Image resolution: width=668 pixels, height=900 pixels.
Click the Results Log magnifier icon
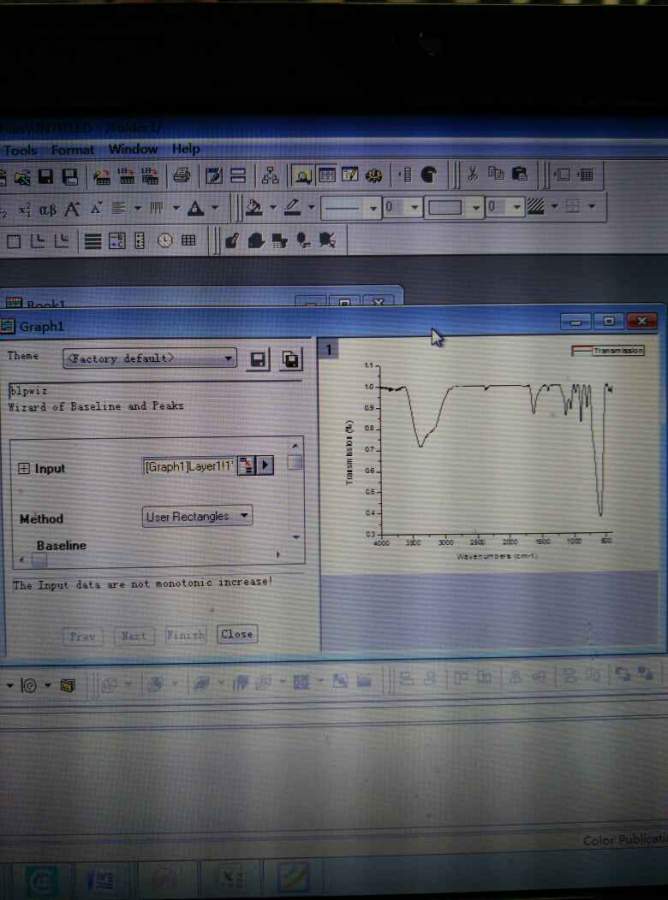pos(302,175)
